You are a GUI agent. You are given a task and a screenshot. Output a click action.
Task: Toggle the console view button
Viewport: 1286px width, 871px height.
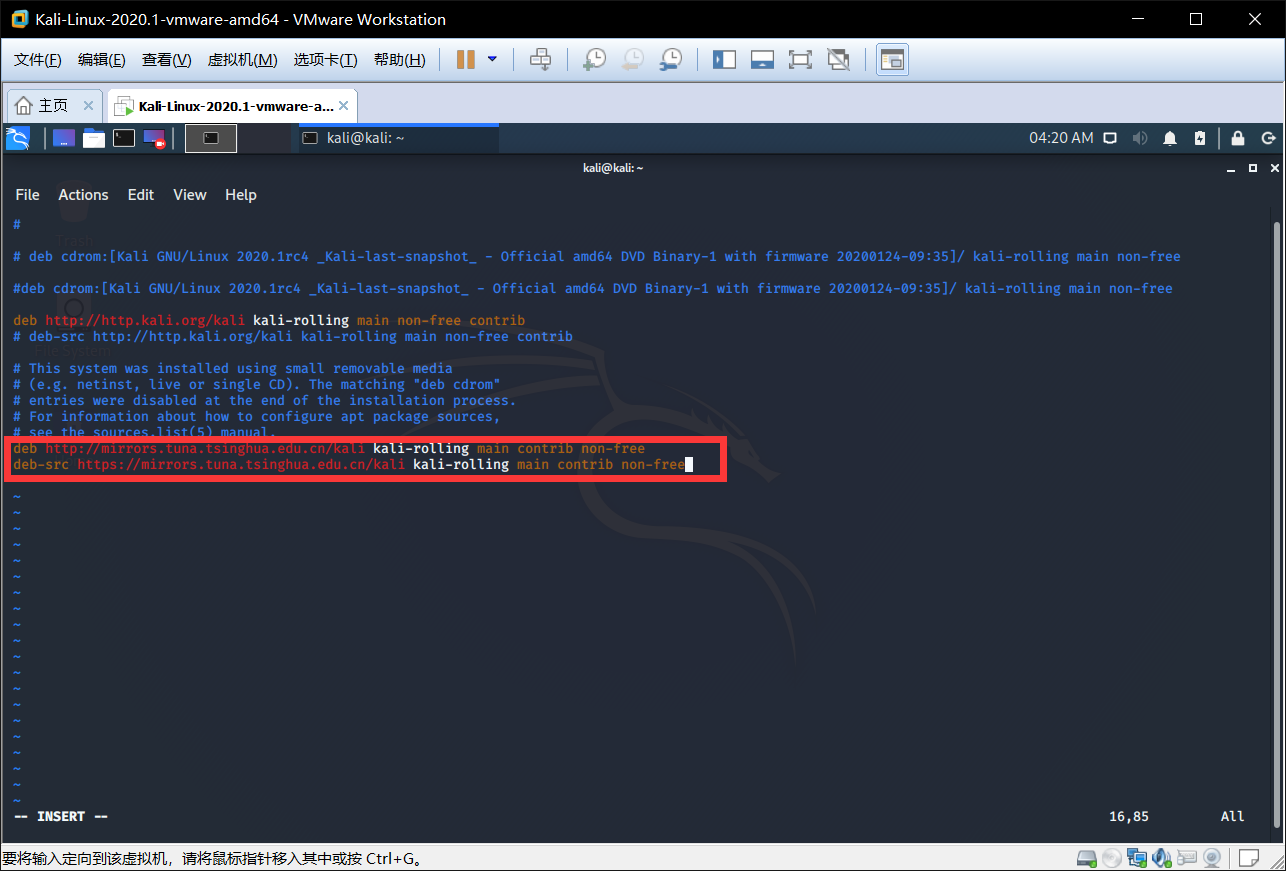[892, 60]
